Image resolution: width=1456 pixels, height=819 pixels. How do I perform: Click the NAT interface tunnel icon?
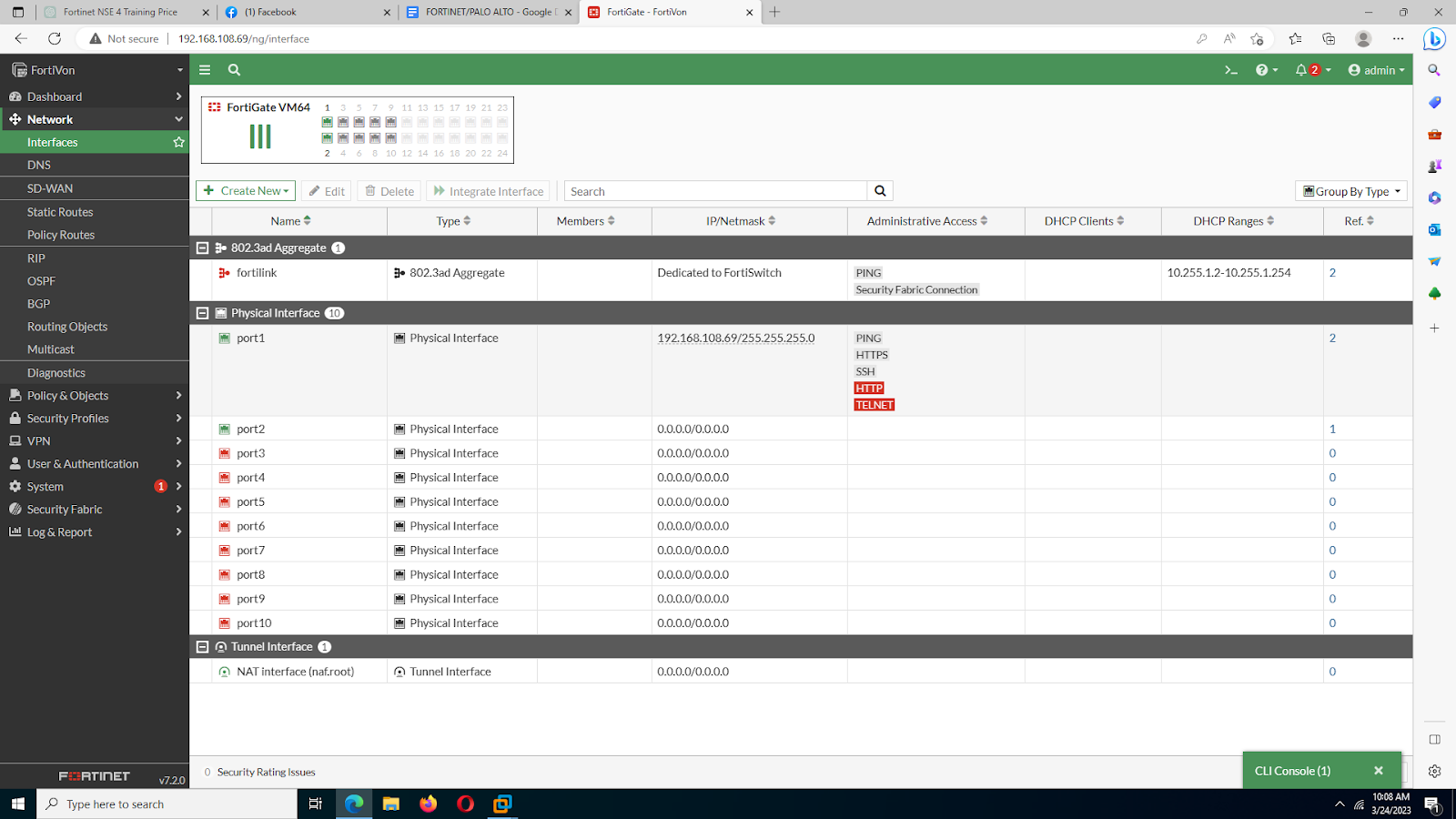tap(224, 672)
